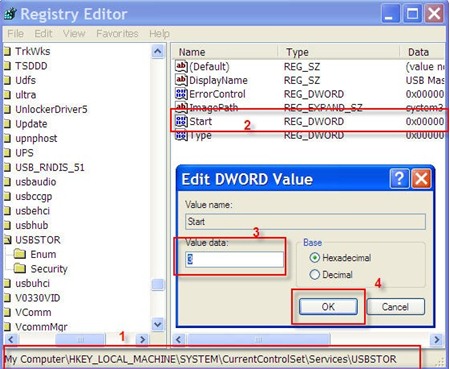The height and width of the screenshot is (369, 450).
Task: Click into the Value data field
Action: coord(235,259)
